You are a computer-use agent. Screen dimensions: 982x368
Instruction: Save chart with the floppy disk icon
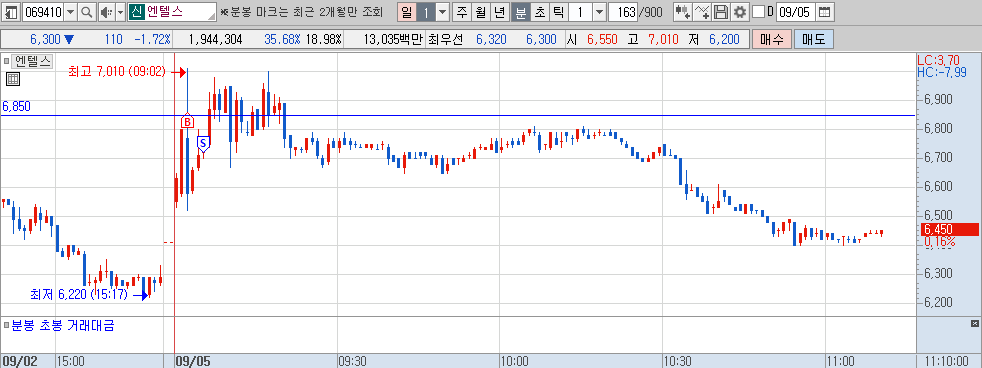[721, 12]
